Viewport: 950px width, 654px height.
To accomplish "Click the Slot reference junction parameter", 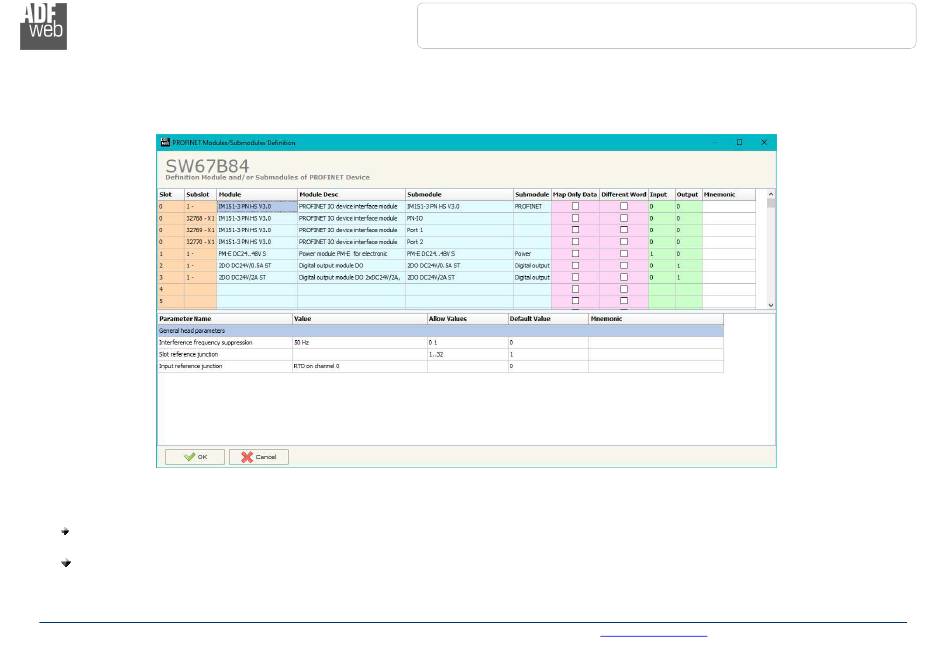I will click(225, 355).
